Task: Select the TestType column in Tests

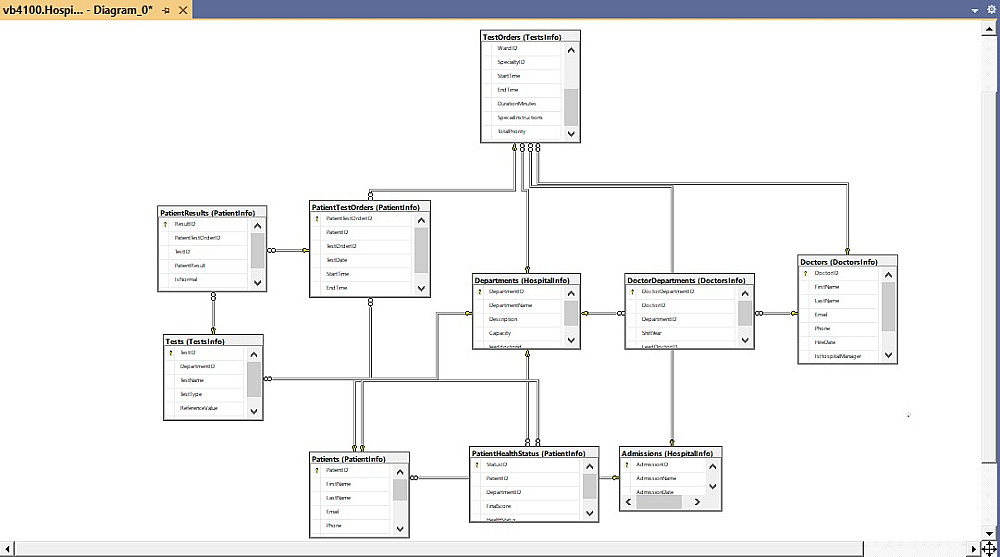Action: point(205,394)
